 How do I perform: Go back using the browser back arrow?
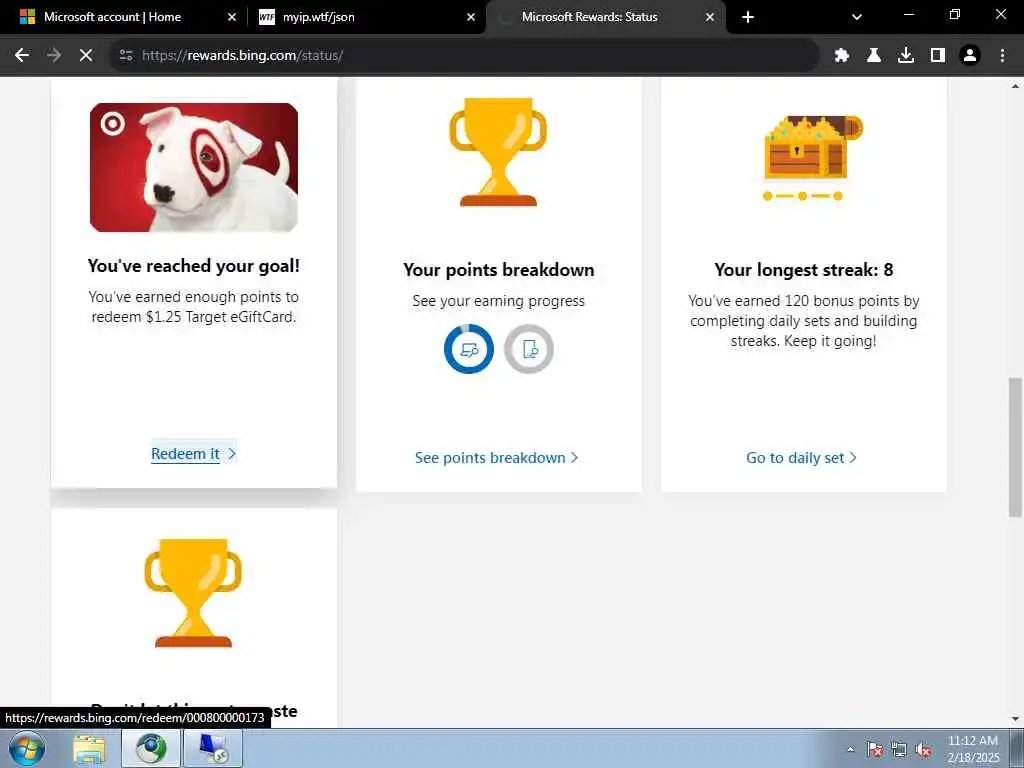pyautogui.click(x=22, y=56)
